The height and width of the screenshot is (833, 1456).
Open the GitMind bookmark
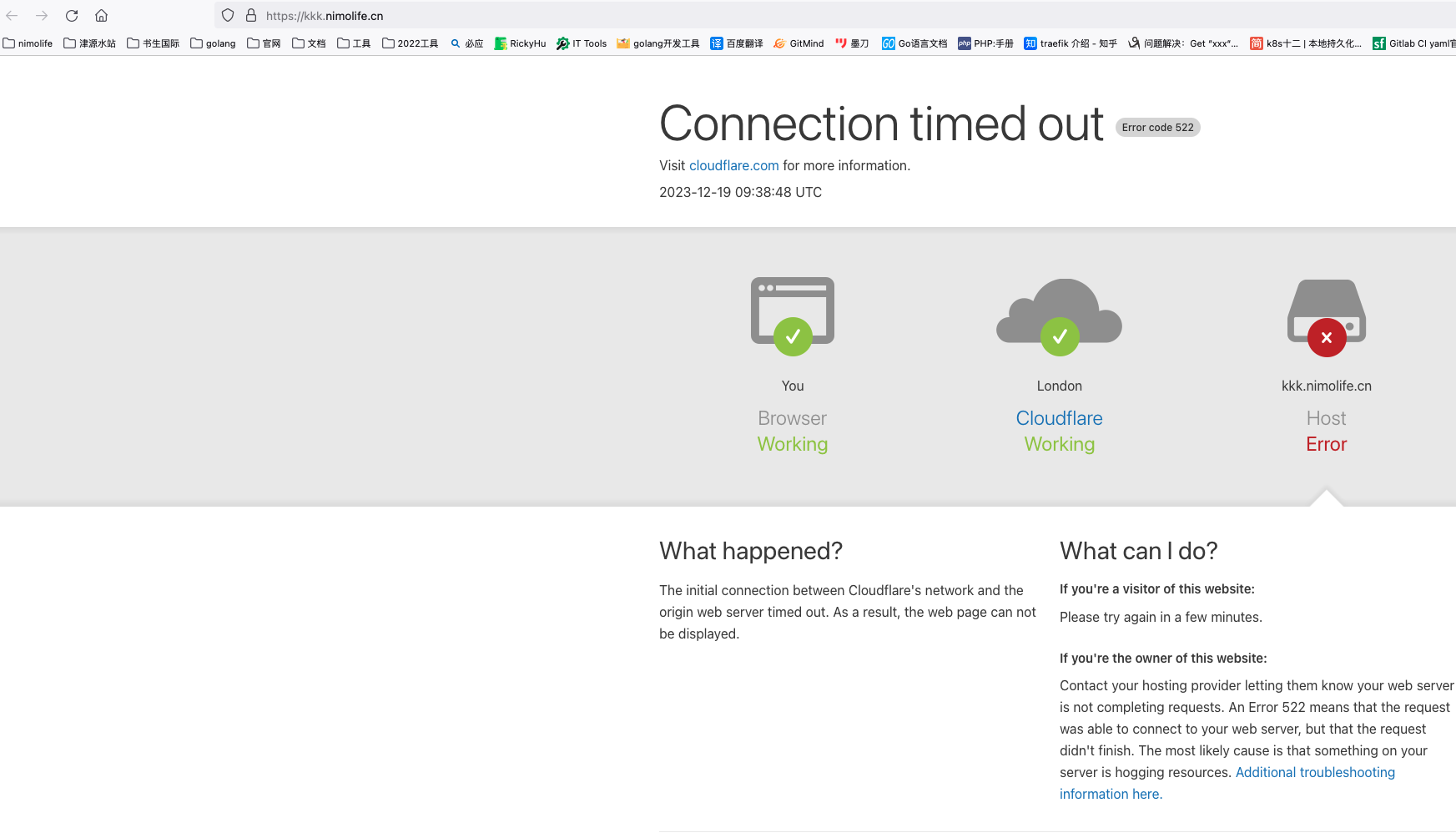click(x=799, y=43)
